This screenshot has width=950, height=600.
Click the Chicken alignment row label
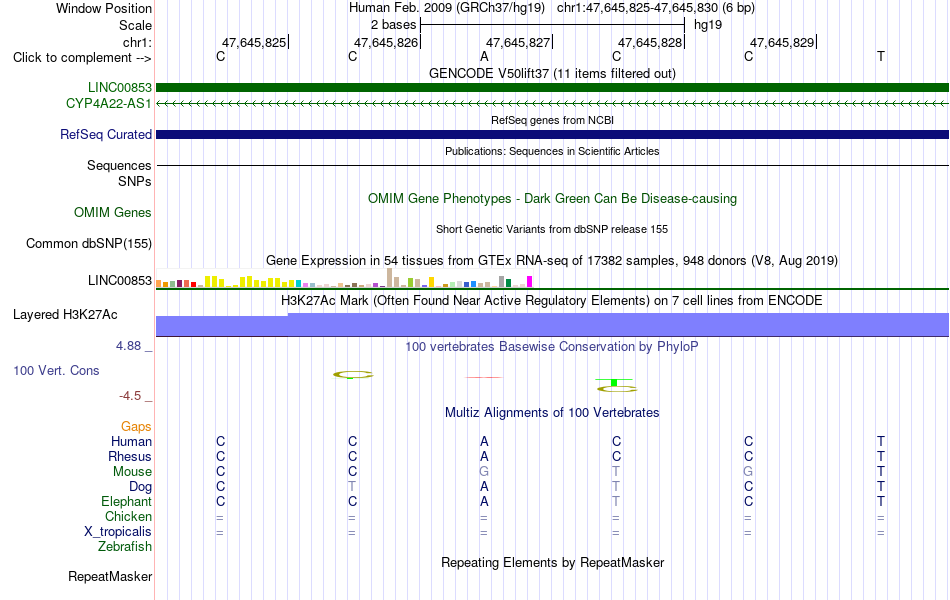pos(128,516)
